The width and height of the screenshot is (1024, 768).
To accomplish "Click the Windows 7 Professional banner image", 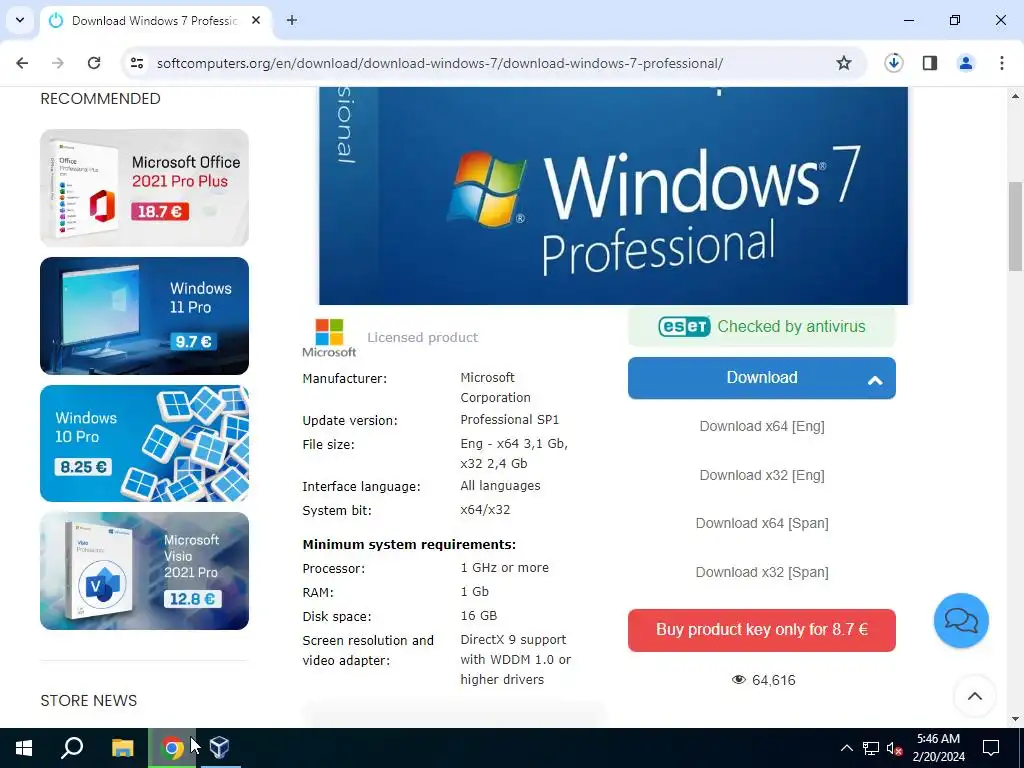I will 613,196.
